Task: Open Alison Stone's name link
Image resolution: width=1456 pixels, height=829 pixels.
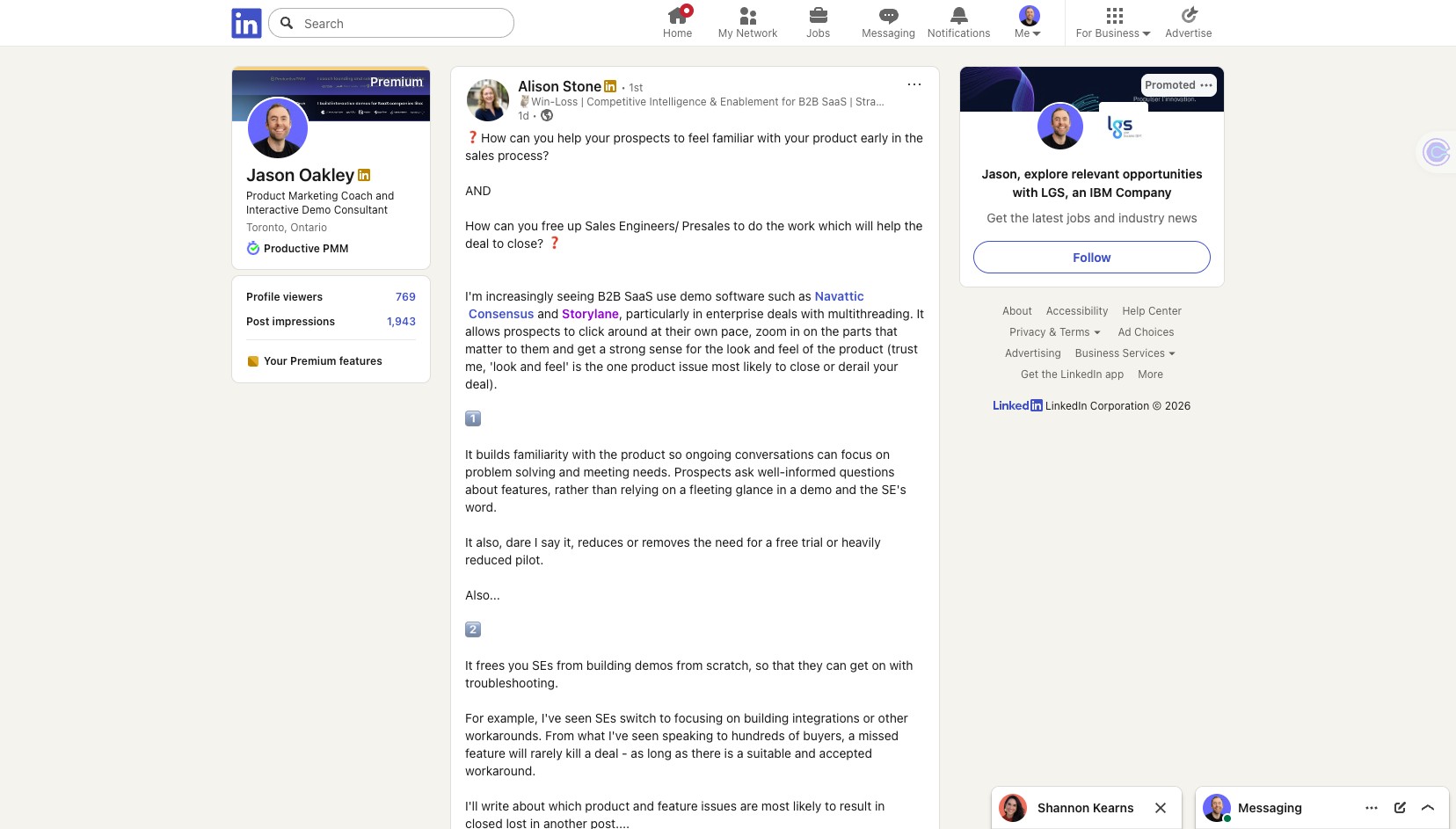Action: click(559, 86)
